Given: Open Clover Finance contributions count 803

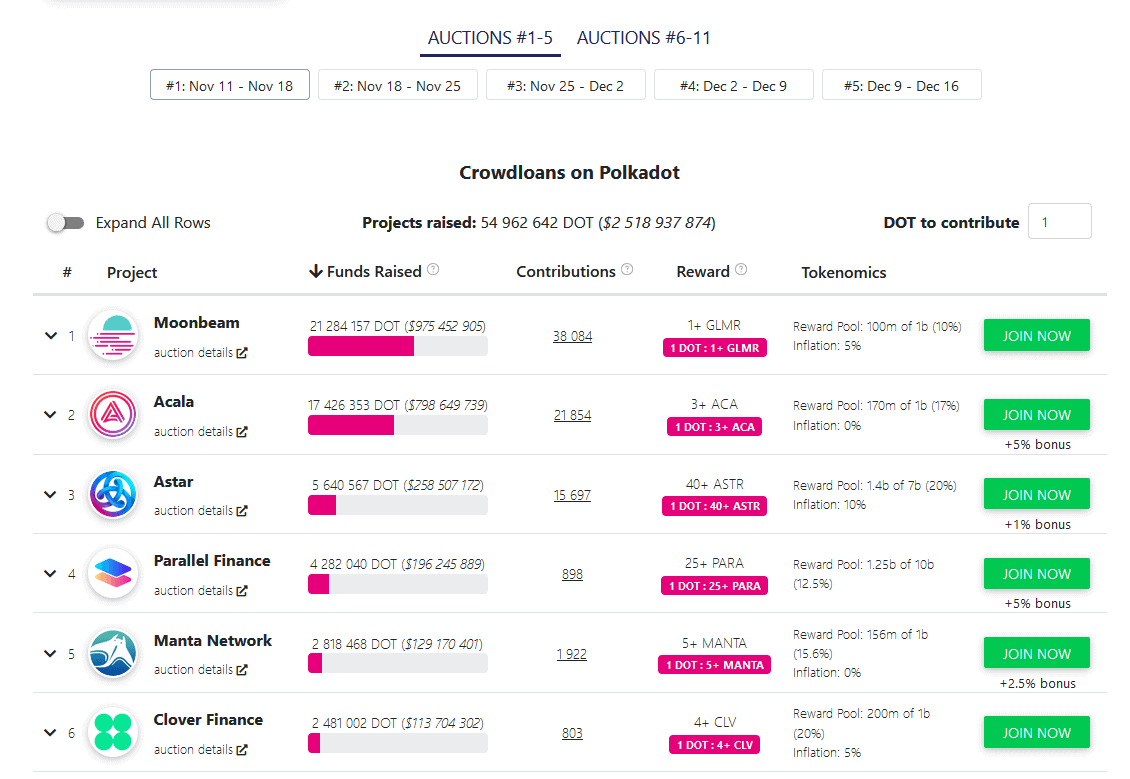Looking at the screenshot, I should tap(572, 734).
